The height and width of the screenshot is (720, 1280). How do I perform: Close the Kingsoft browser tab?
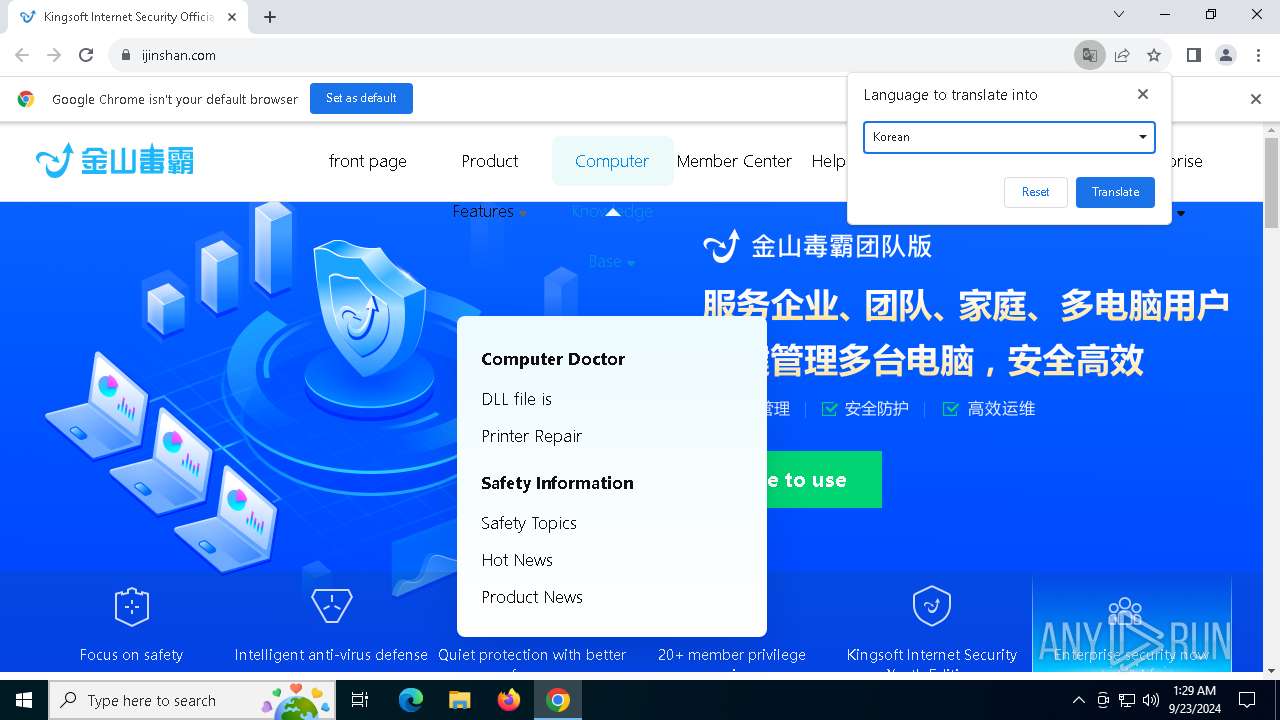coord(233,17)
